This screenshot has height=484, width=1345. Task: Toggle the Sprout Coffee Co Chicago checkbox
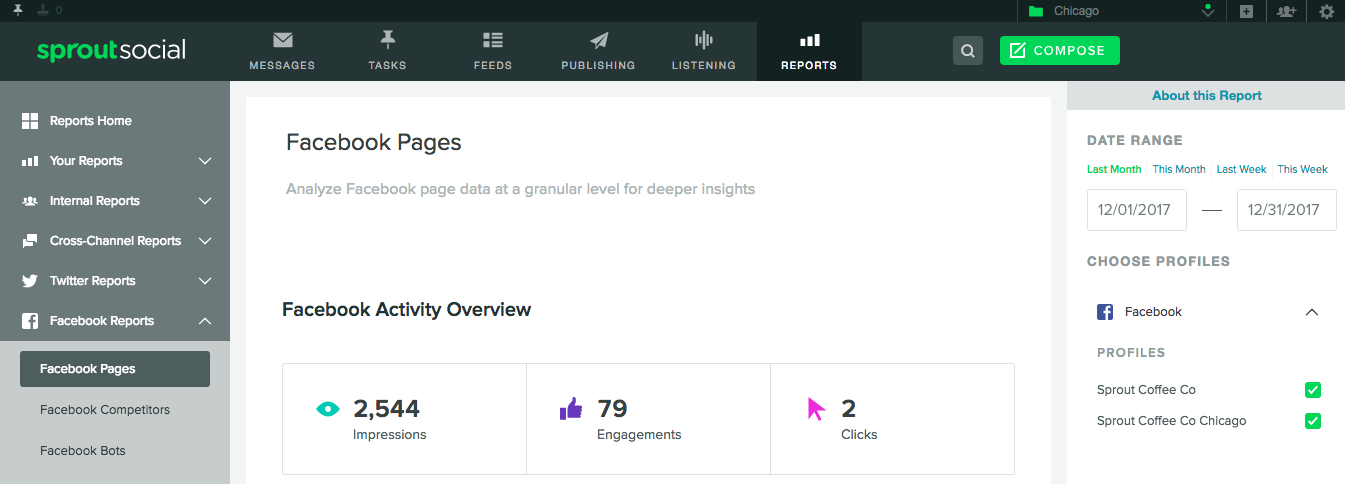[x=1313, y=421]
